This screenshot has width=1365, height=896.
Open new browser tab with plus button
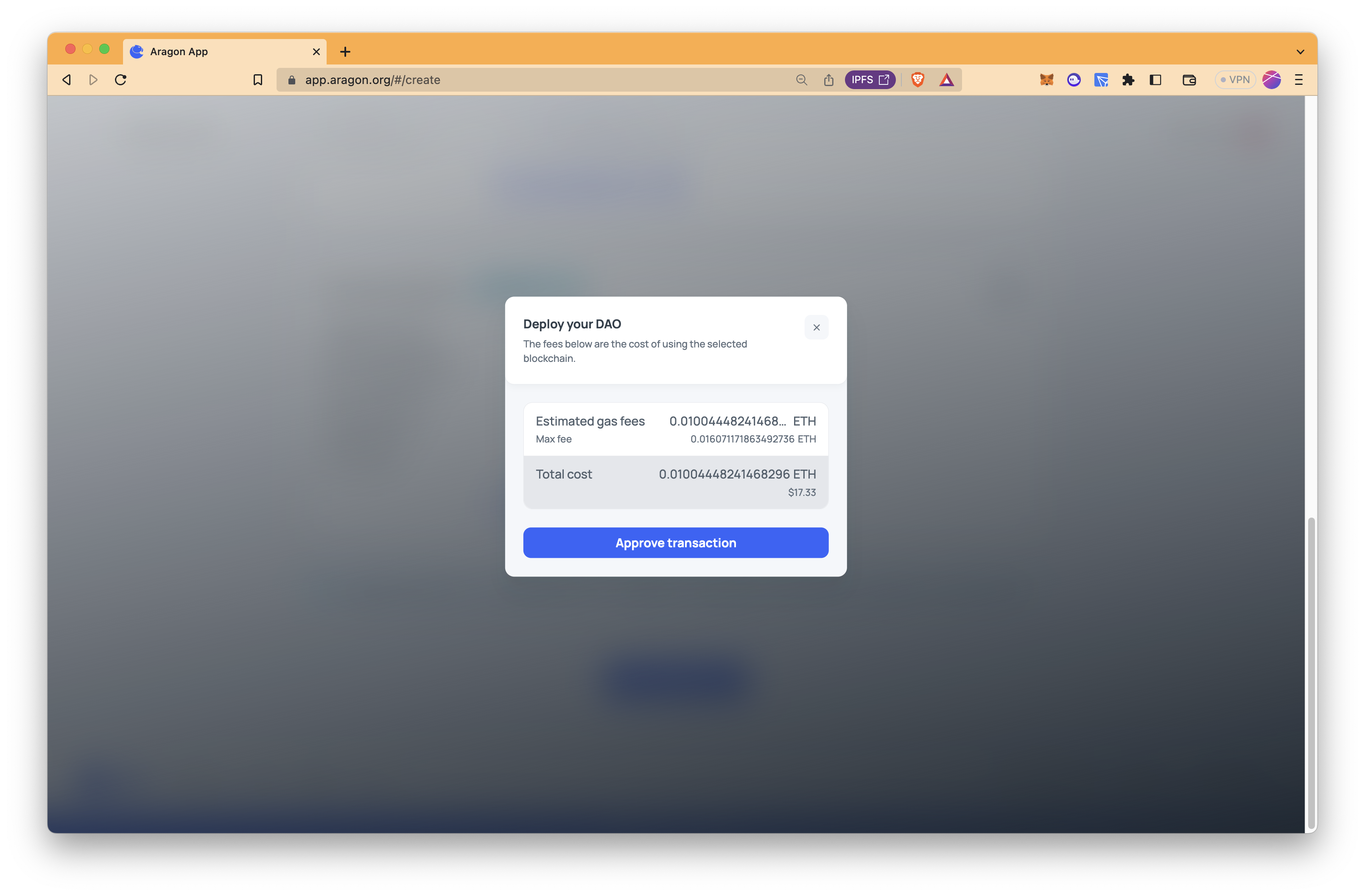pos(345,51)
